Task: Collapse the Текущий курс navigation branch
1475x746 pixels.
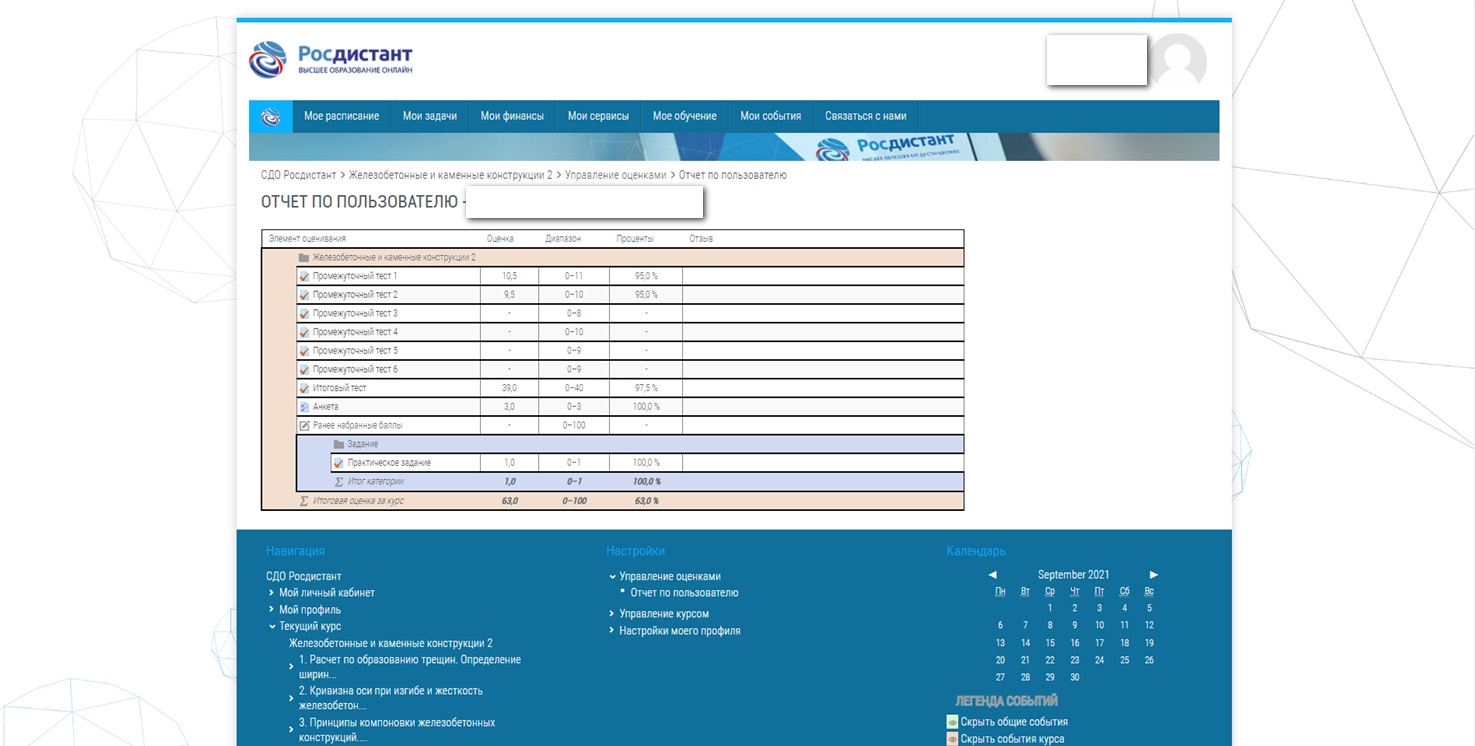Action: [272, 627]
